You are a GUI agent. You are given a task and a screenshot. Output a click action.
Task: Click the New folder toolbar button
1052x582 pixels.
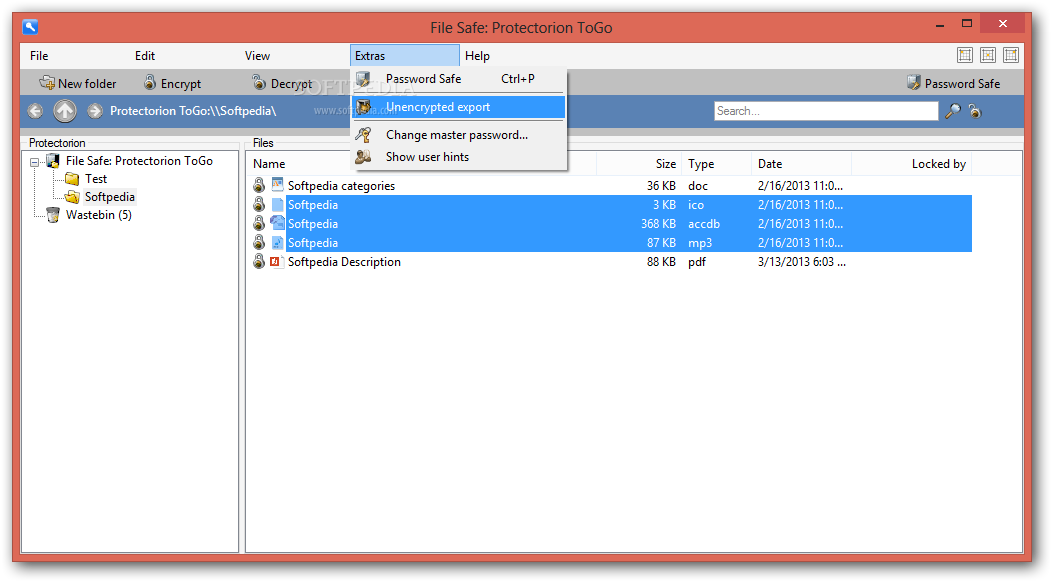click(x=78, y=83)
